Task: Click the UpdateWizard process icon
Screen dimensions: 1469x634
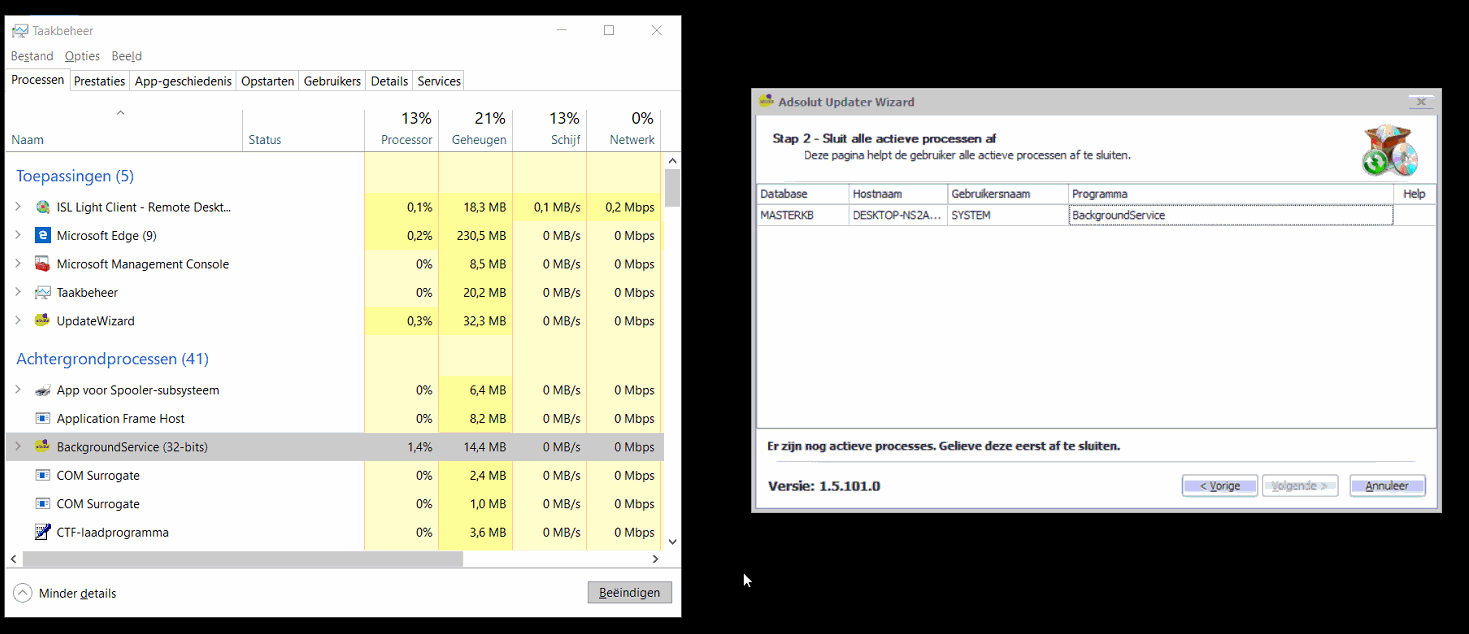Action: point(42,321)
